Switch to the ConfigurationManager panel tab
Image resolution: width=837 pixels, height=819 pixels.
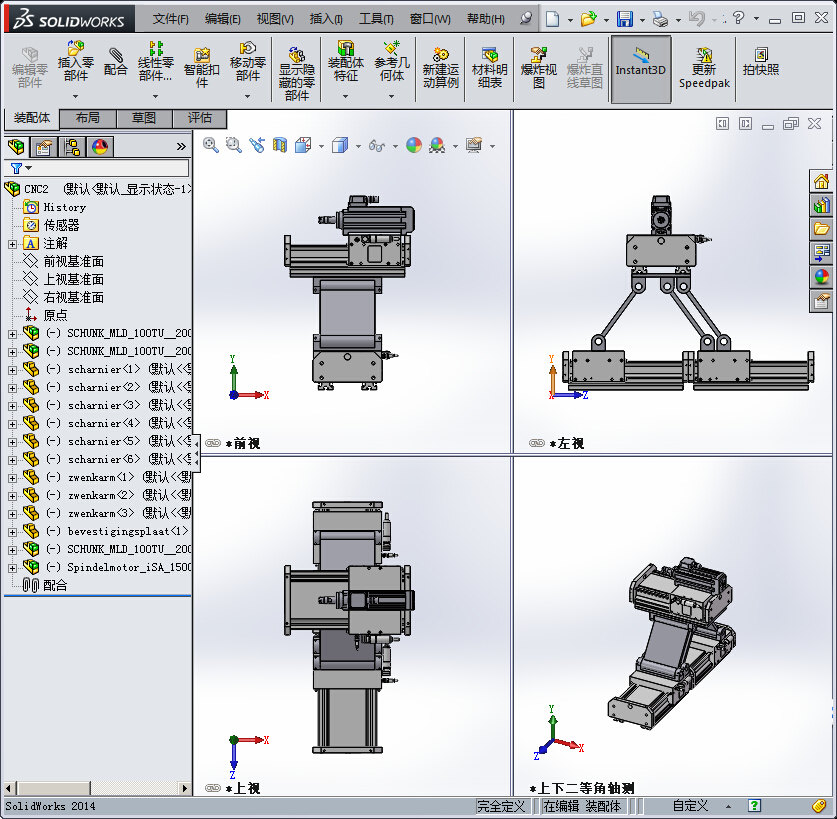[72, 147]
